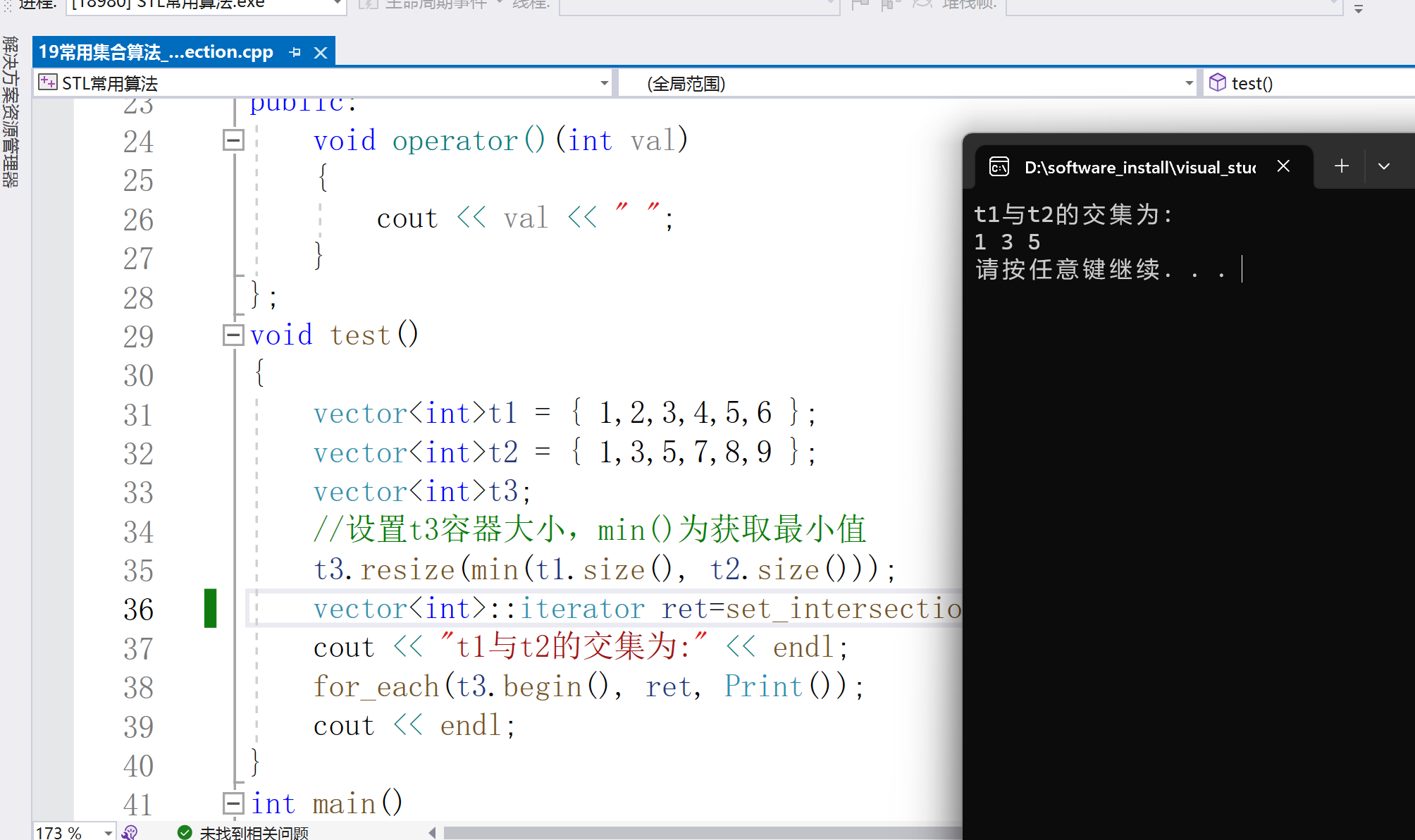Click the terminal tab console icon

999,166
